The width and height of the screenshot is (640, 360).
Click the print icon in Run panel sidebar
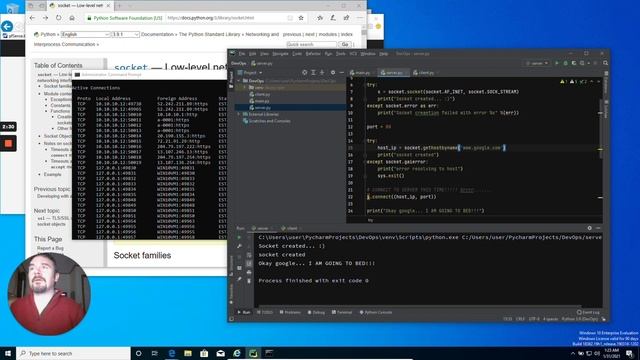pos(249,272)
